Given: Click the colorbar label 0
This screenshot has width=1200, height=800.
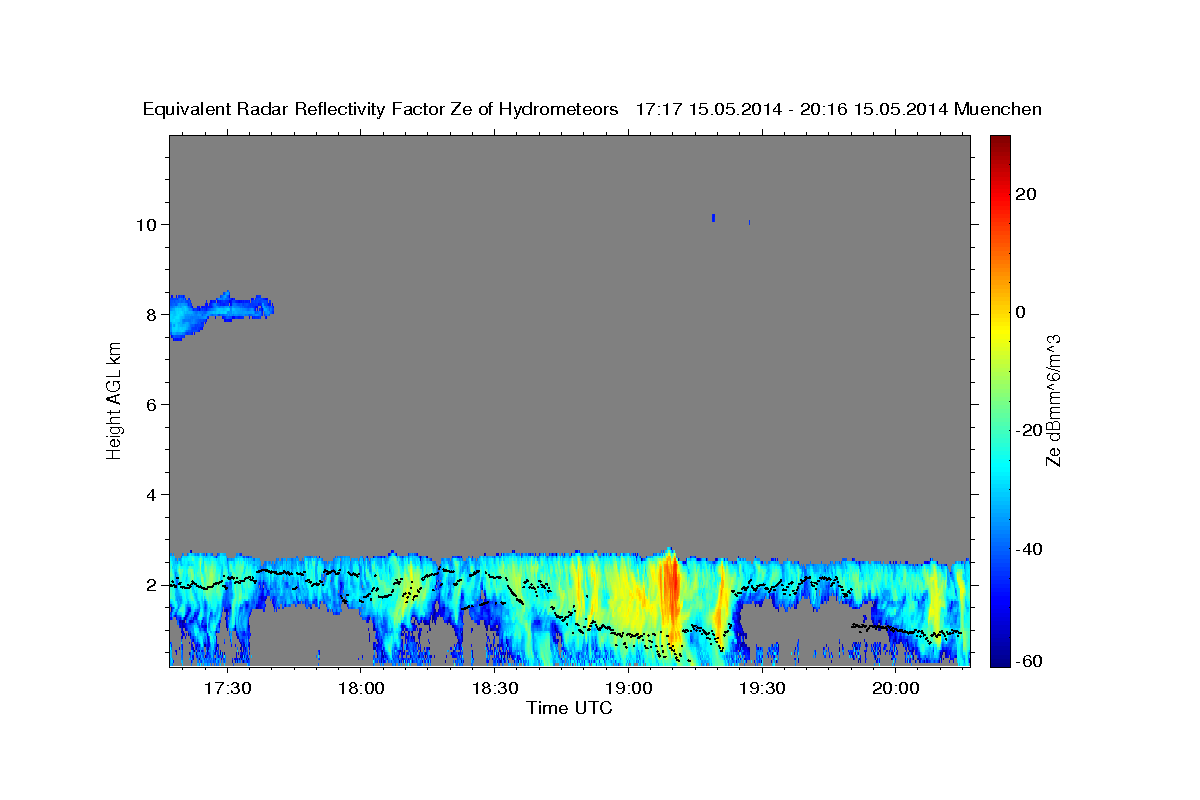Looking at the screenshot, I should [x=1021, y=312].
